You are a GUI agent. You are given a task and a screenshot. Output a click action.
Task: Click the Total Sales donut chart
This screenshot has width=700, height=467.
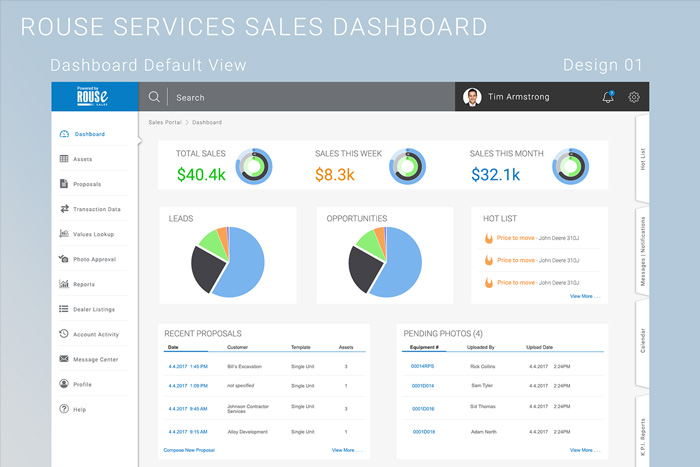click(254, 167)
